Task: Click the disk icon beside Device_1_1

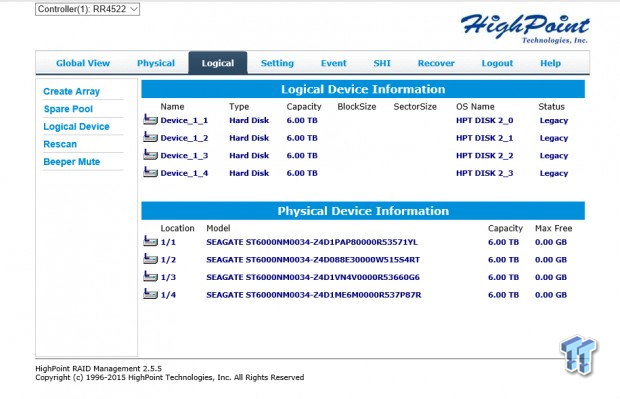Action: click(x=150, y=119)
